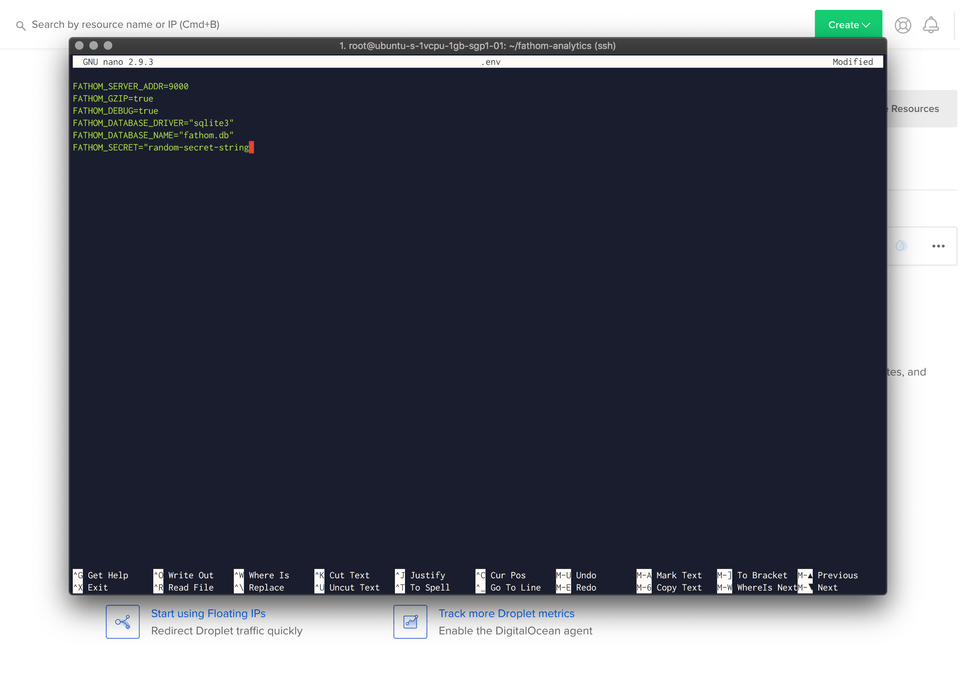Click the FATHOM_SECRET line

click(161, 148)
